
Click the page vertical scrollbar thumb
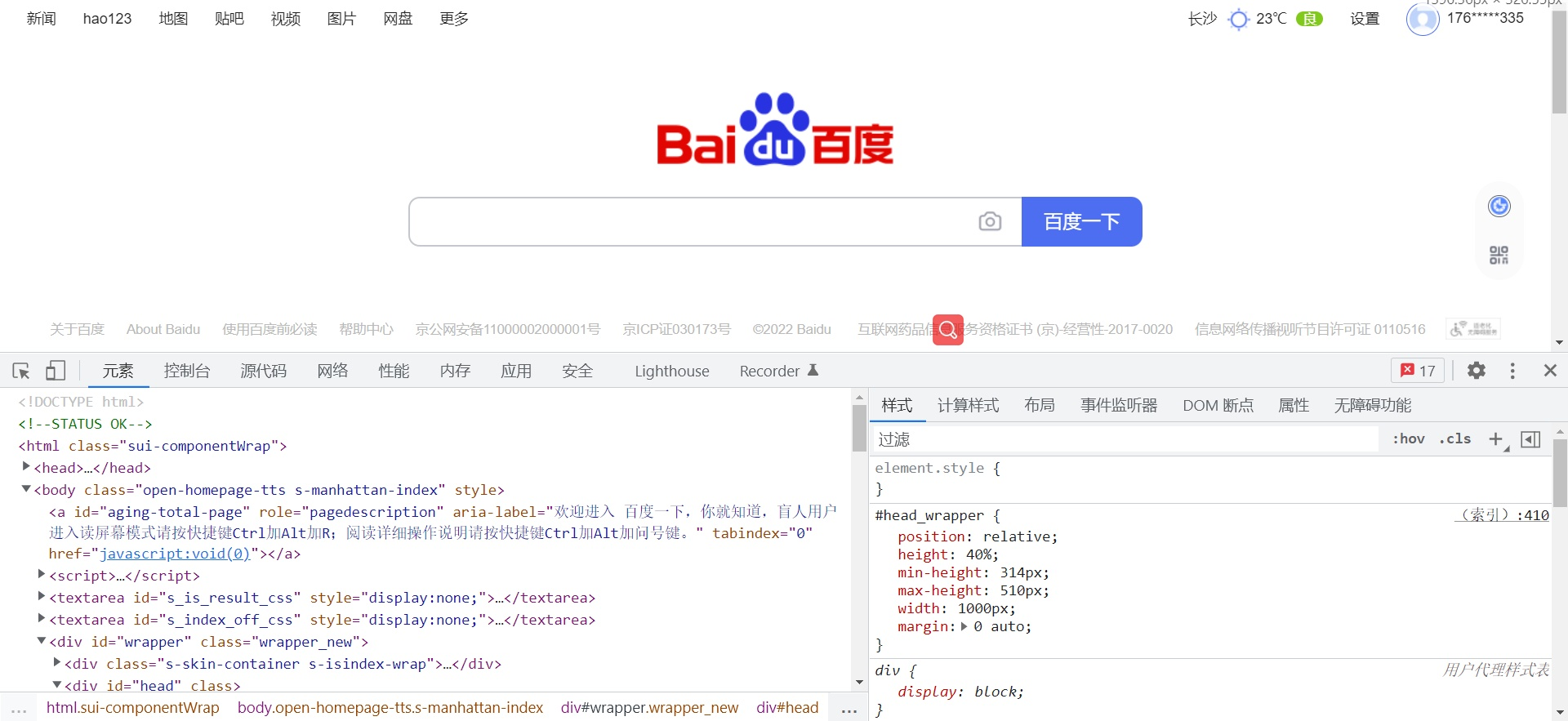(x=1559, y=61)
